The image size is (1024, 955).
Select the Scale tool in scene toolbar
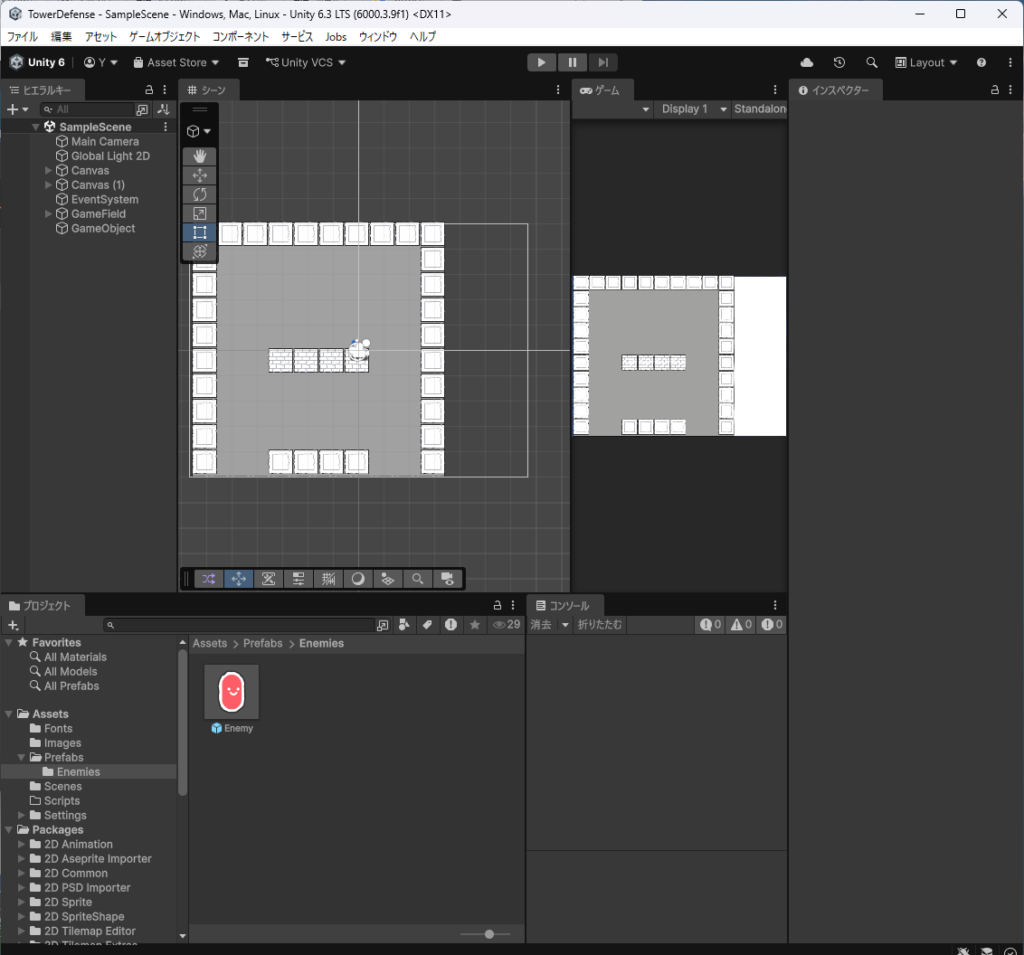[199, 213]
